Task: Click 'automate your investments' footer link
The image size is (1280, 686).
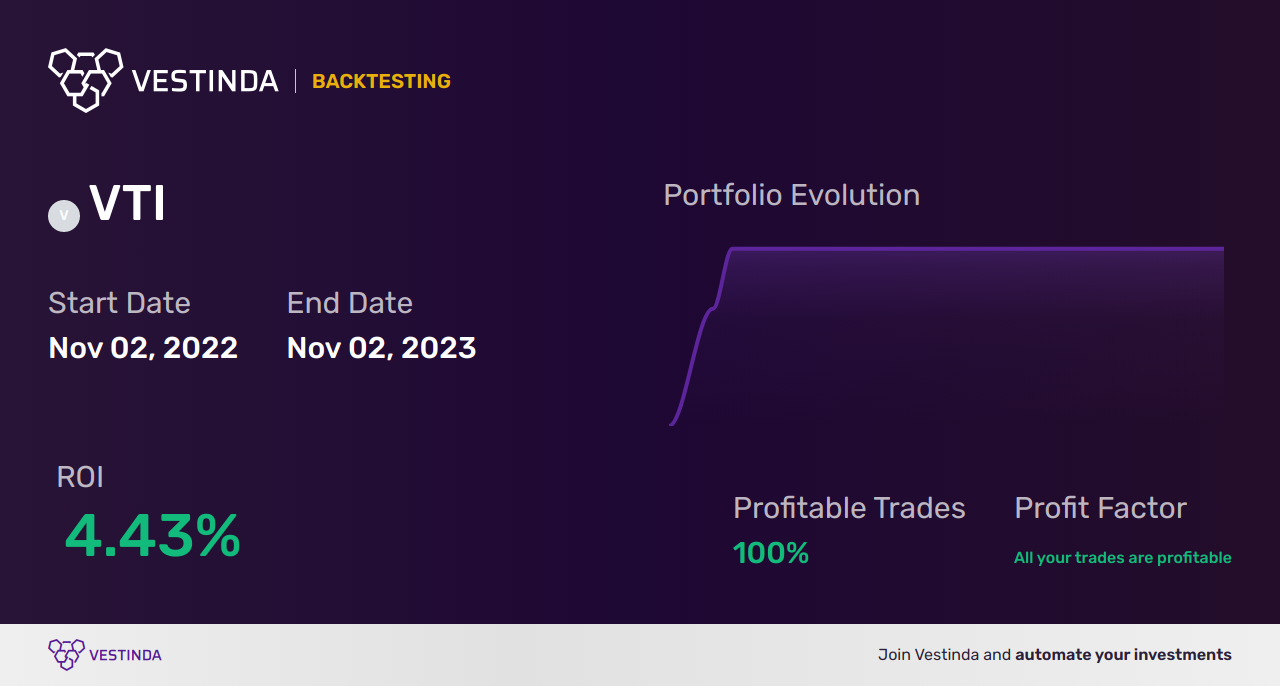Action: [x=1124, y=655]
